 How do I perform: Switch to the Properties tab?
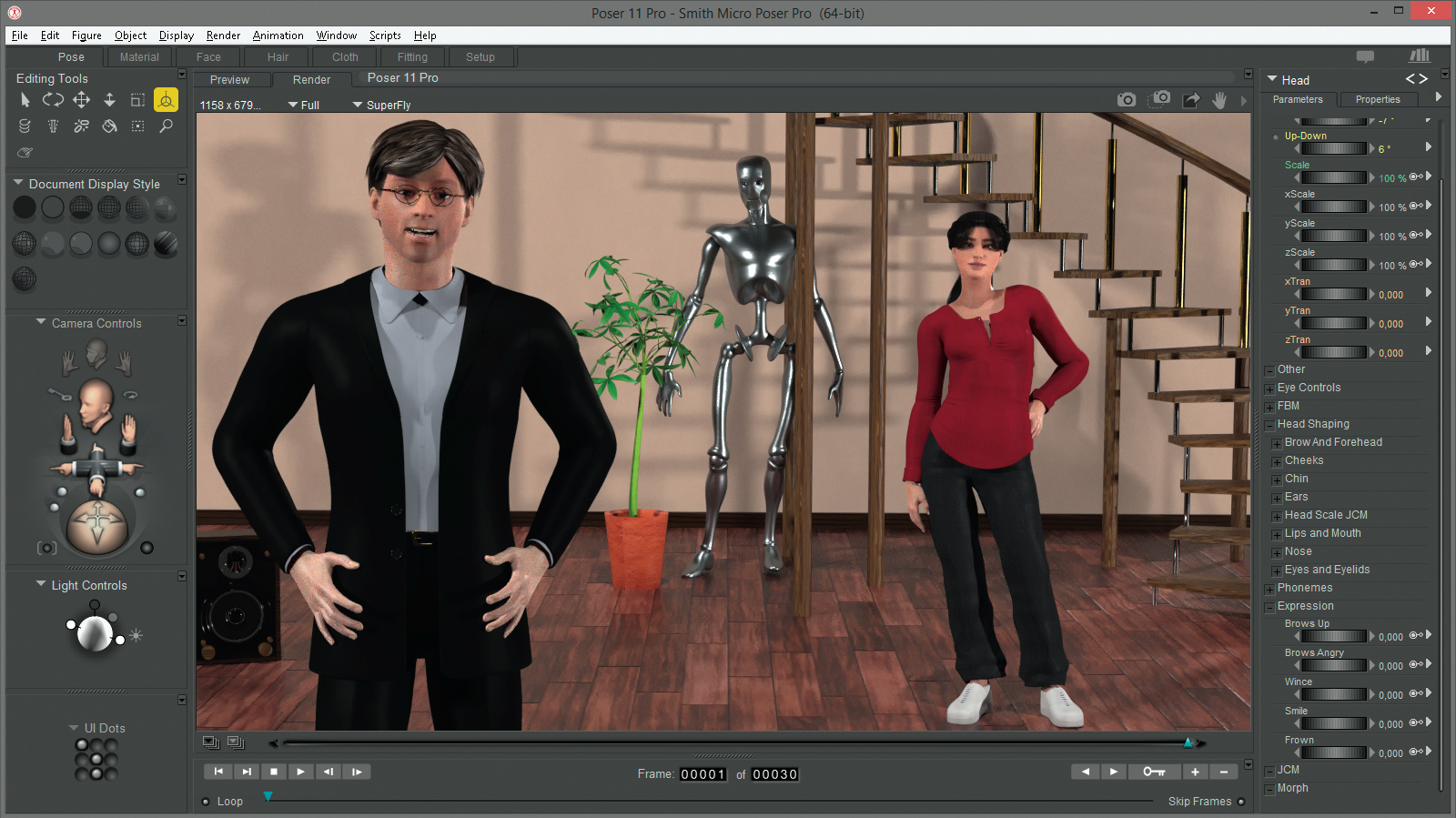pos(1377,100)
